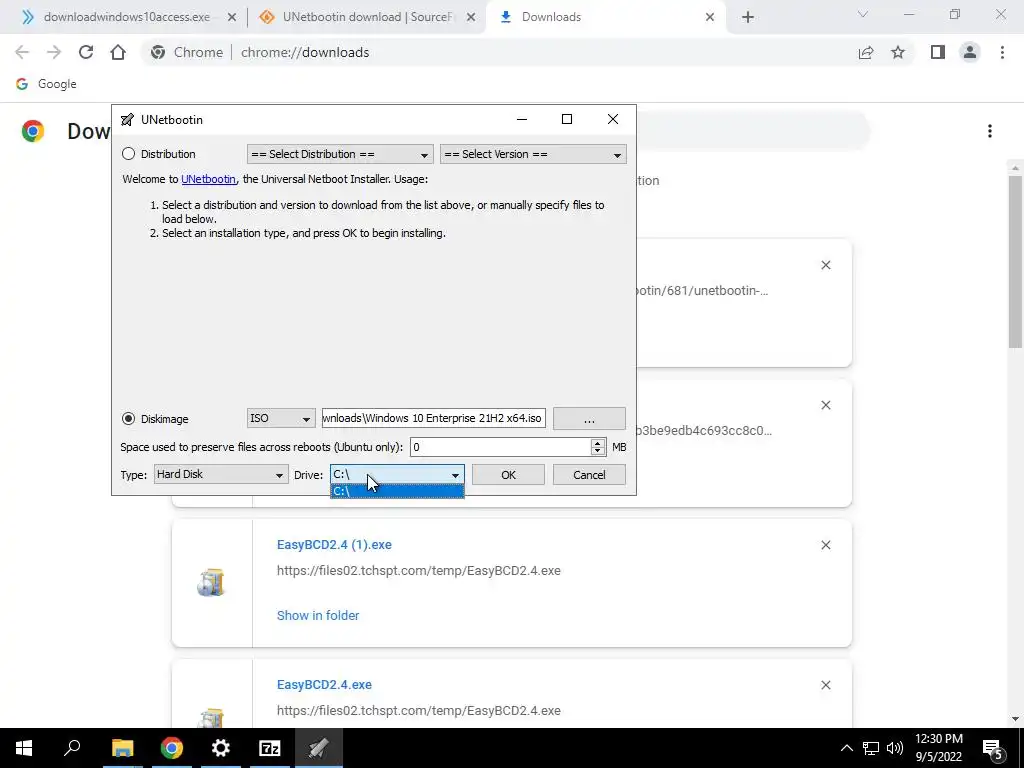Screen dimensions: 1024x768
Task: Click Cancel in UNetbootin
Action: 589,475
